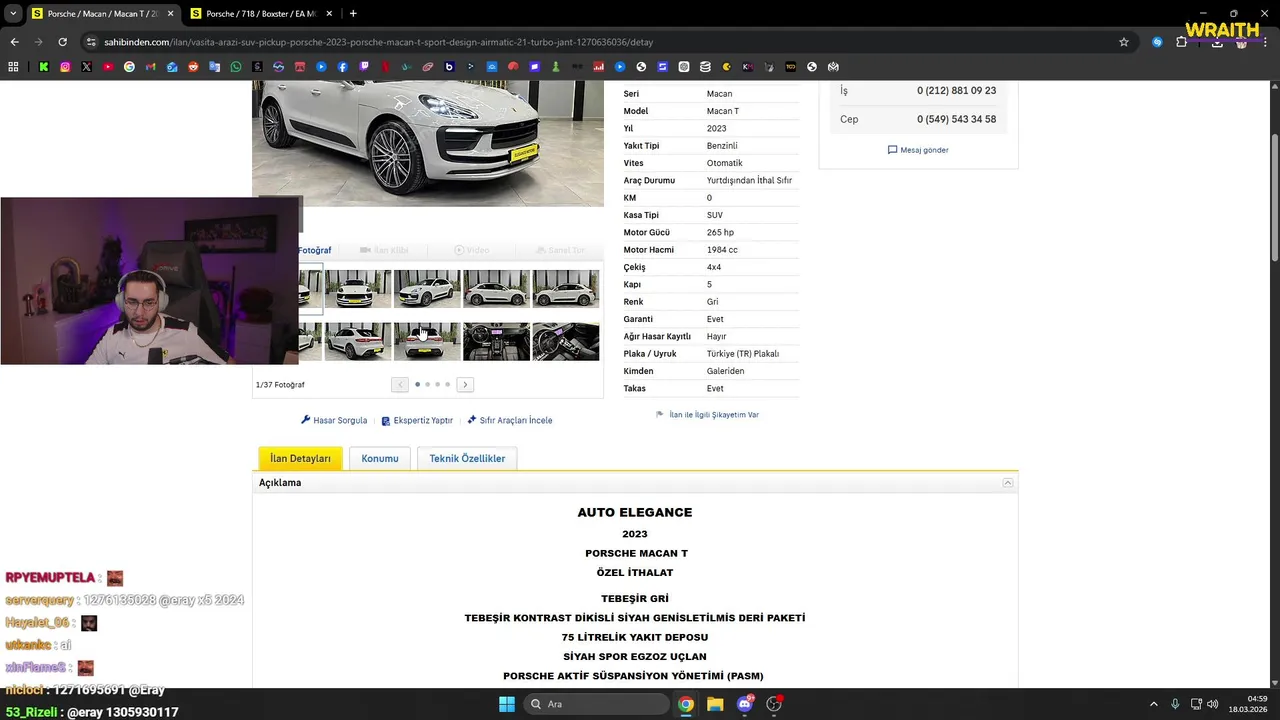
Task: Open the site info icon beside the URL
Action: click(x=91, y=42)
